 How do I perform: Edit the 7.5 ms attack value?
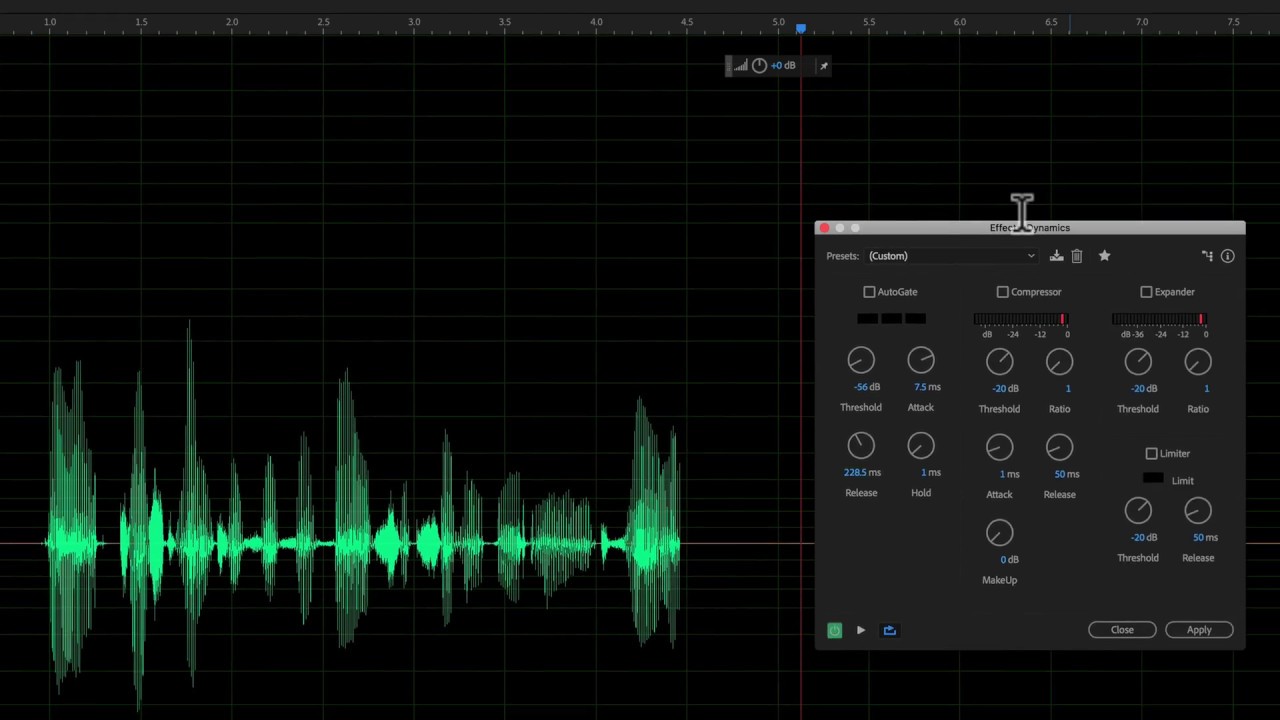click(927, 387)
